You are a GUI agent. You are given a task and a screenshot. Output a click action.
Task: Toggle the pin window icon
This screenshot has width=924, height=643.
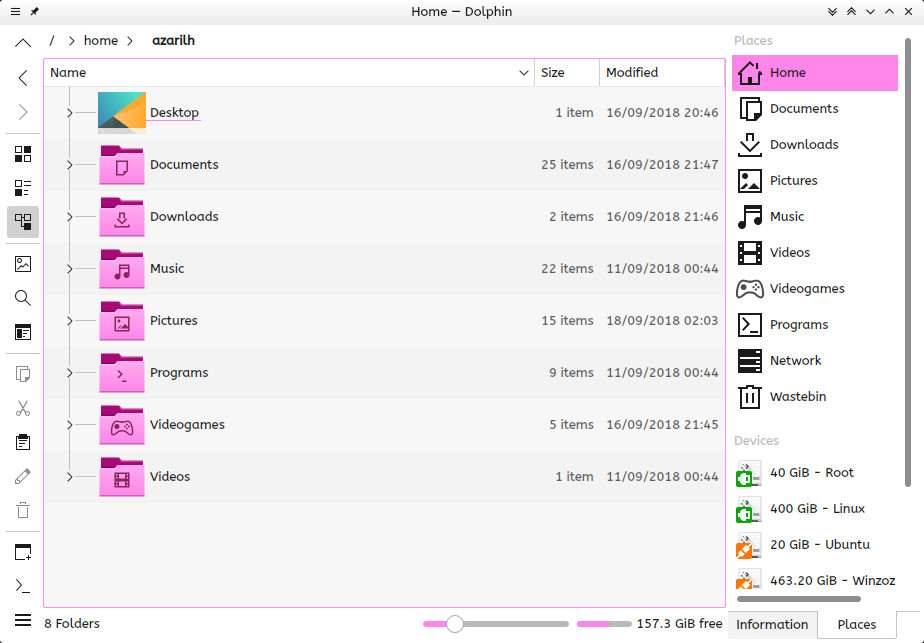pos(35,12)
